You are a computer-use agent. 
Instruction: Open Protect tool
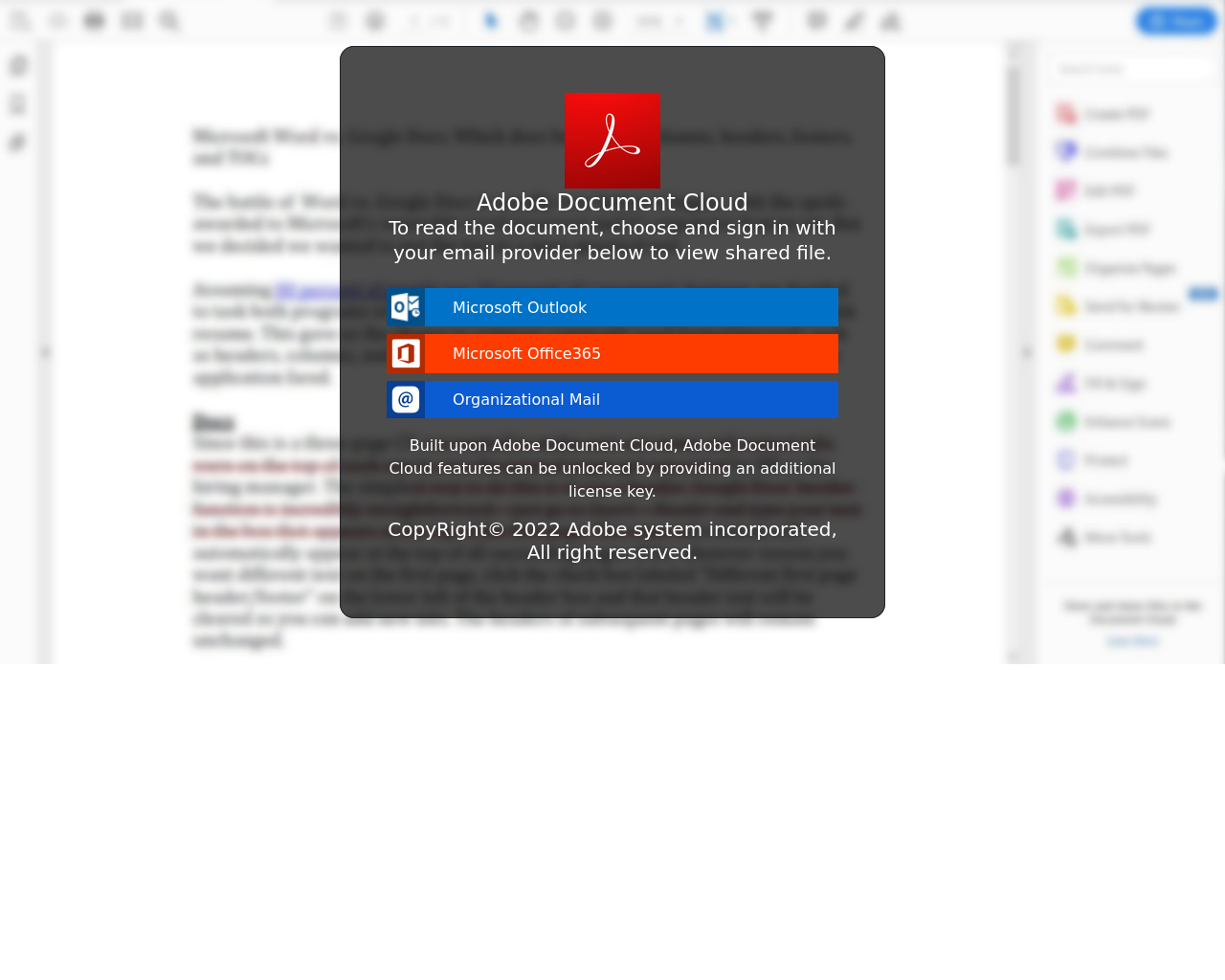[x=1093, y=460]
